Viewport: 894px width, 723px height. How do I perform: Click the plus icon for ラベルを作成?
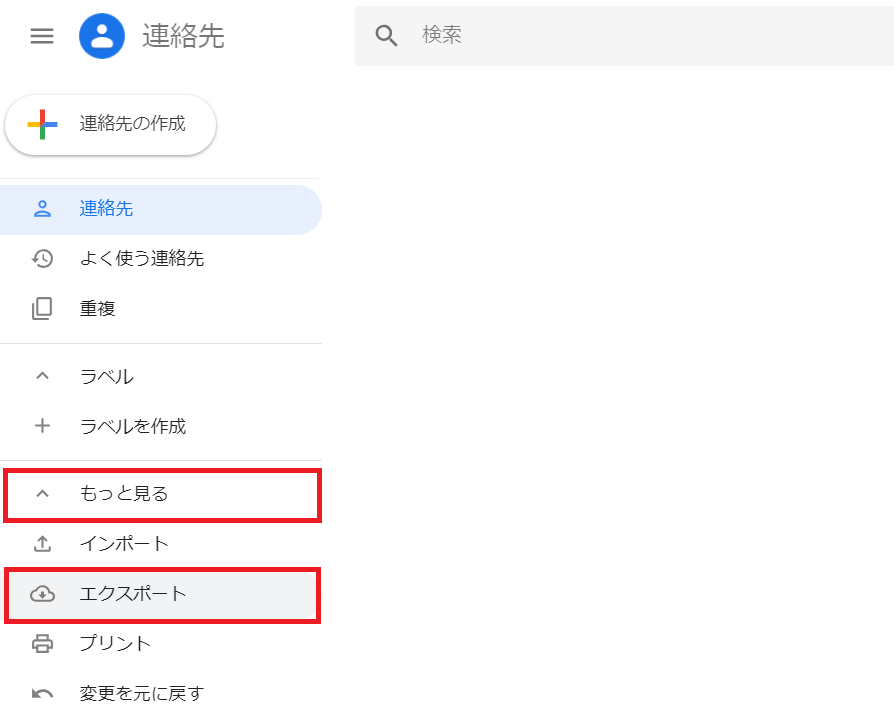point(42,426)
